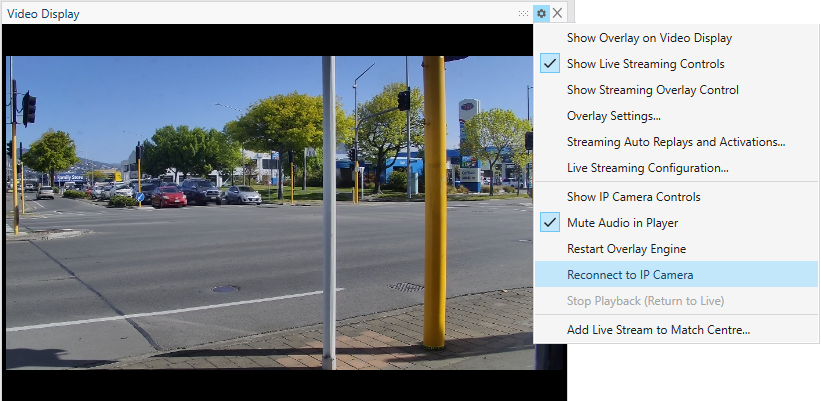Click the dotted drag grip in title bar
The width and height of the screenshot is (821, 401).
[x=523, y=14]
